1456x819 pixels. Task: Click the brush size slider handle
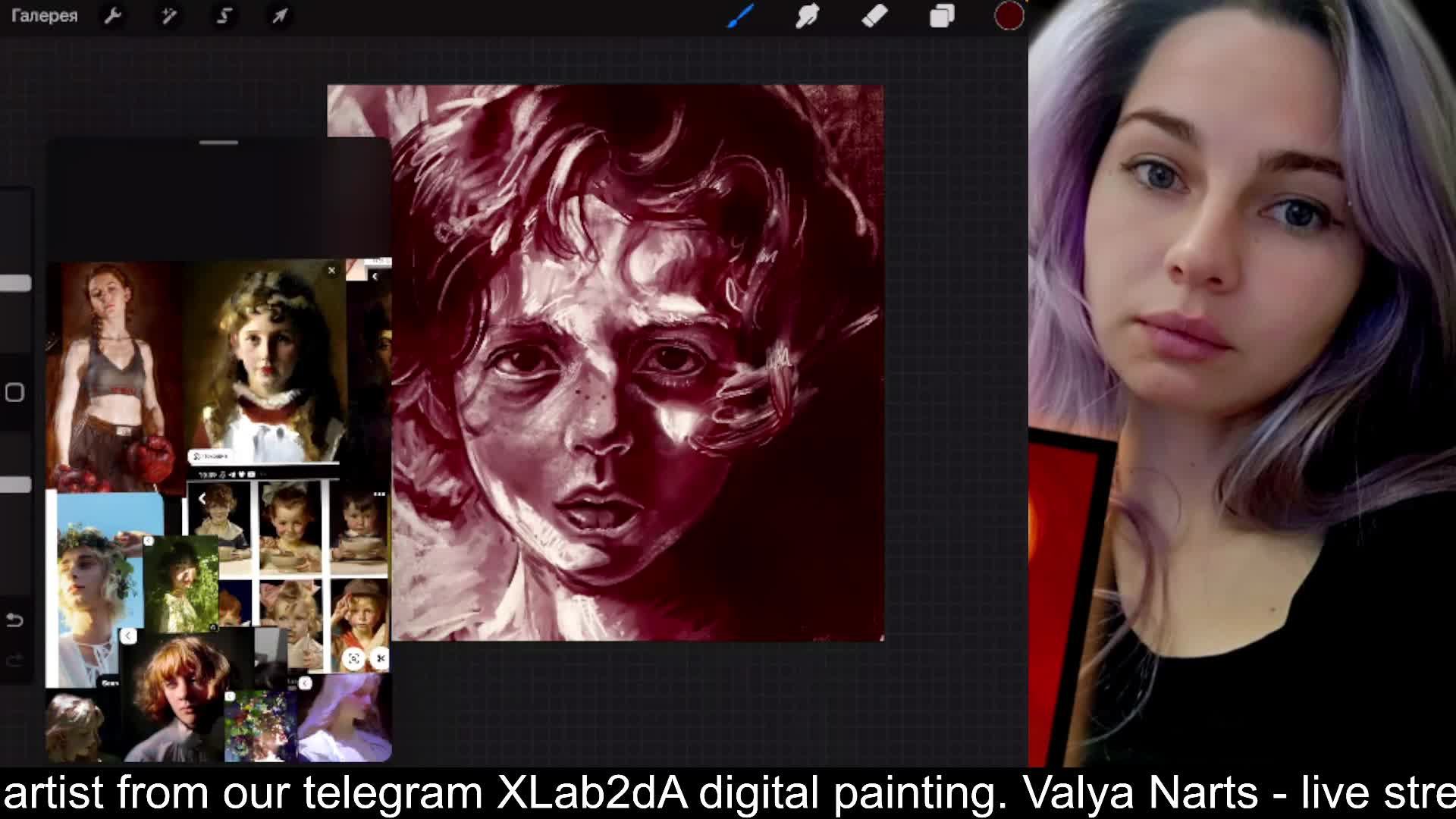pyautogui.click(x=15, y=284)
